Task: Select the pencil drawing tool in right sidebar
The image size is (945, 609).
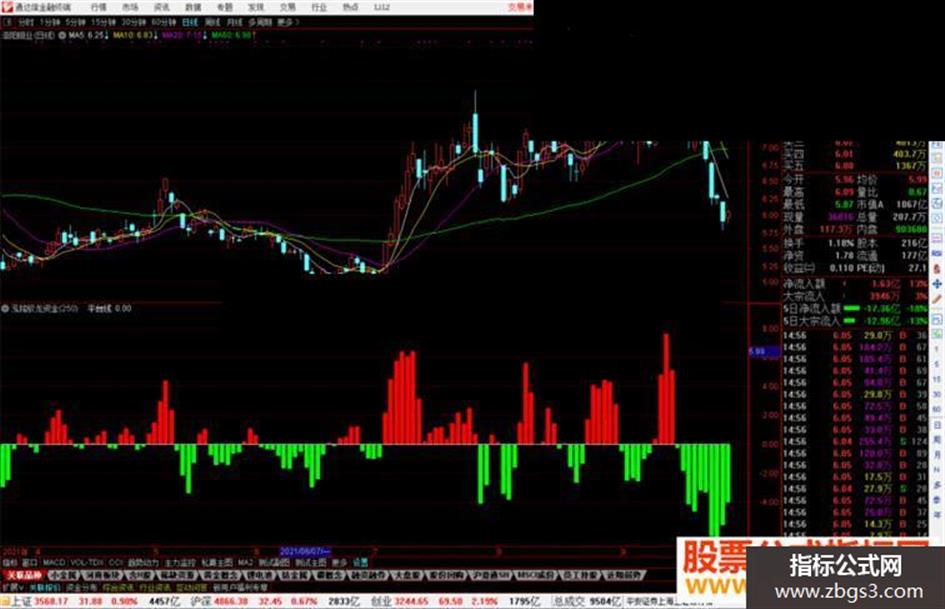Action: click(x=937, y=299)
